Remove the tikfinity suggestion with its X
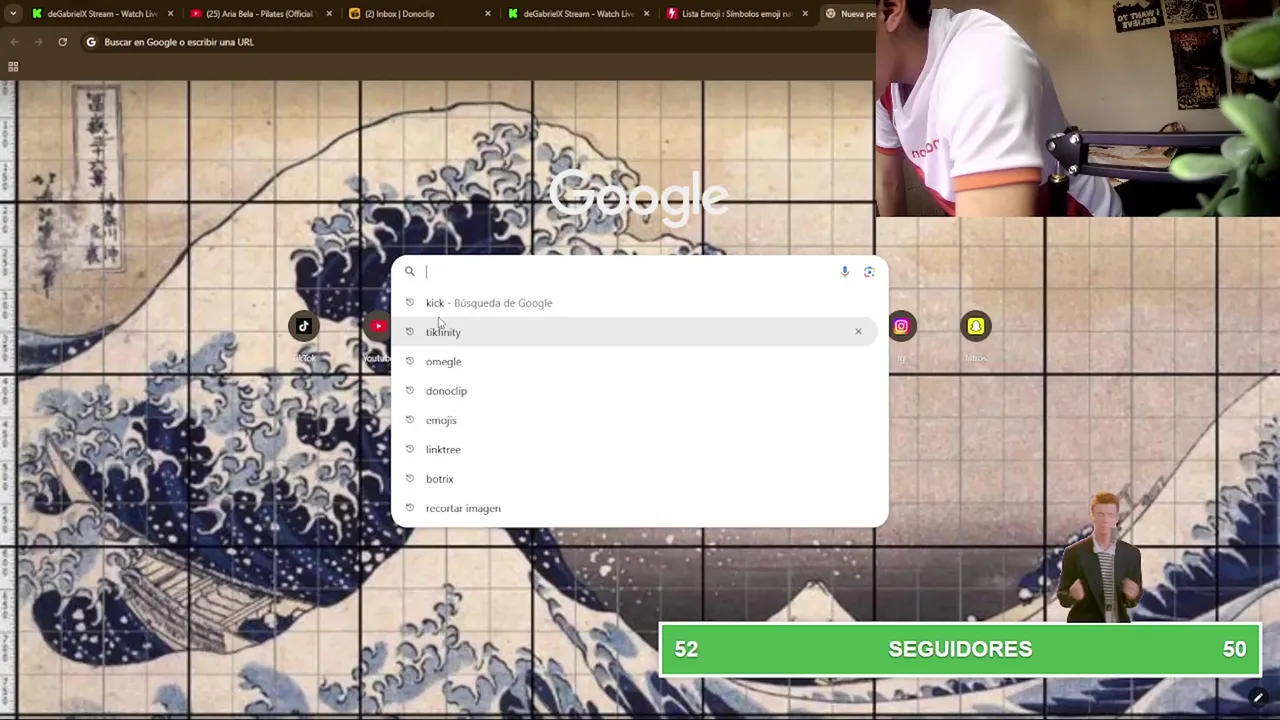The width and height of the screenshot is (1280, 720). click(858, 331)
